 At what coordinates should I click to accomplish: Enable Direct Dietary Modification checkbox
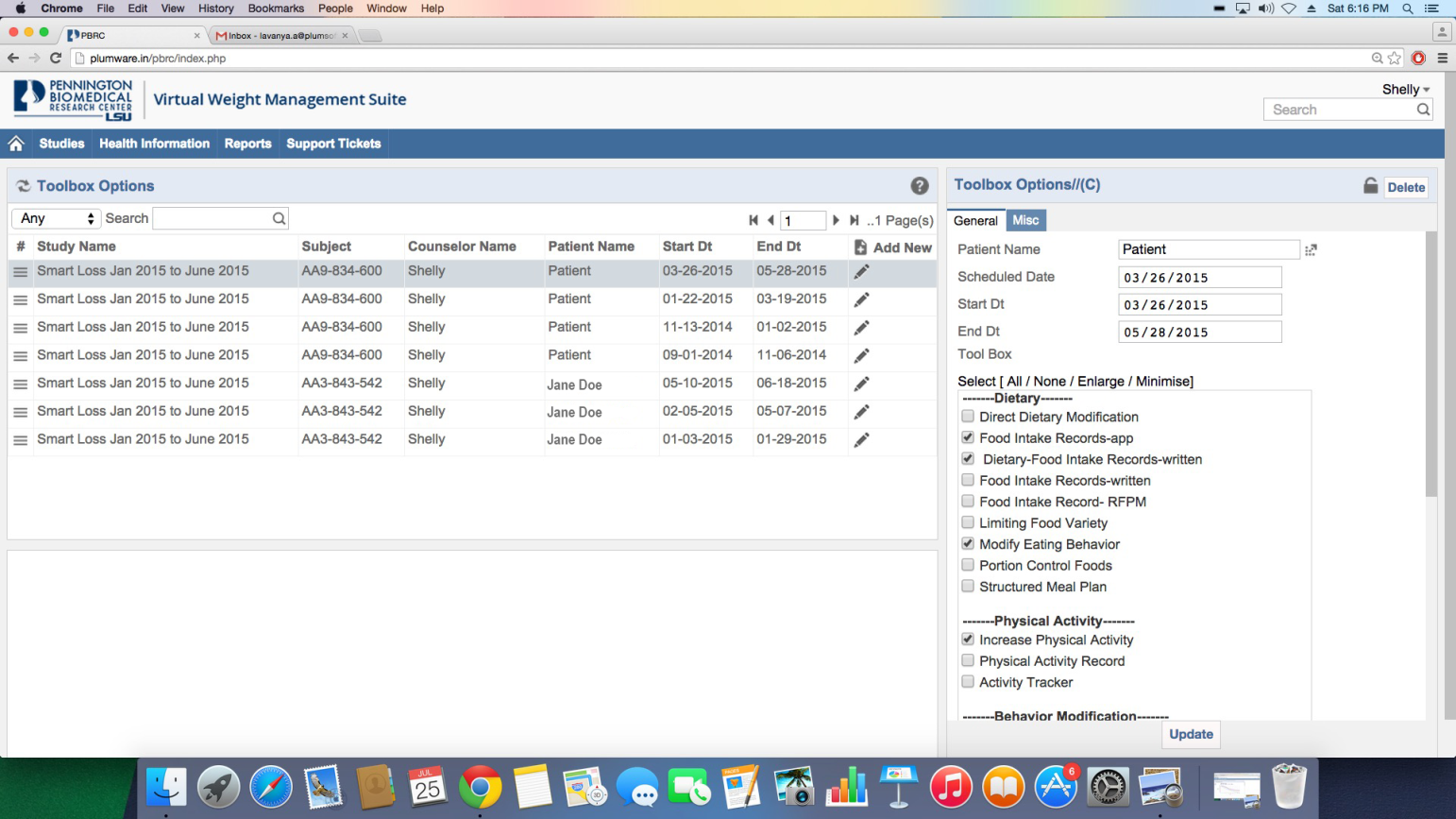pyautogui.click(x=968, y=417)
